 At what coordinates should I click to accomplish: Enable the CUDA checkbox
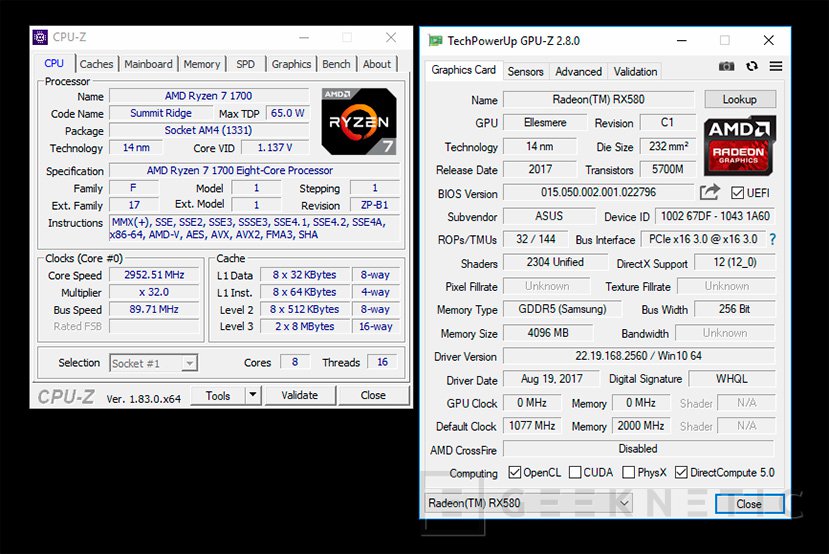tap(572, 472)
